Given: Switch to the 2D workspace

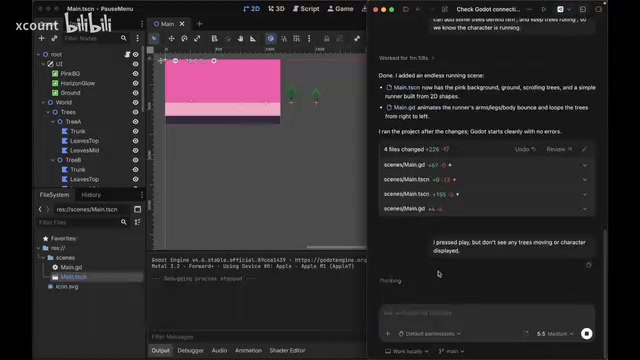Looking at the screenshot, I should click(251, 9).
